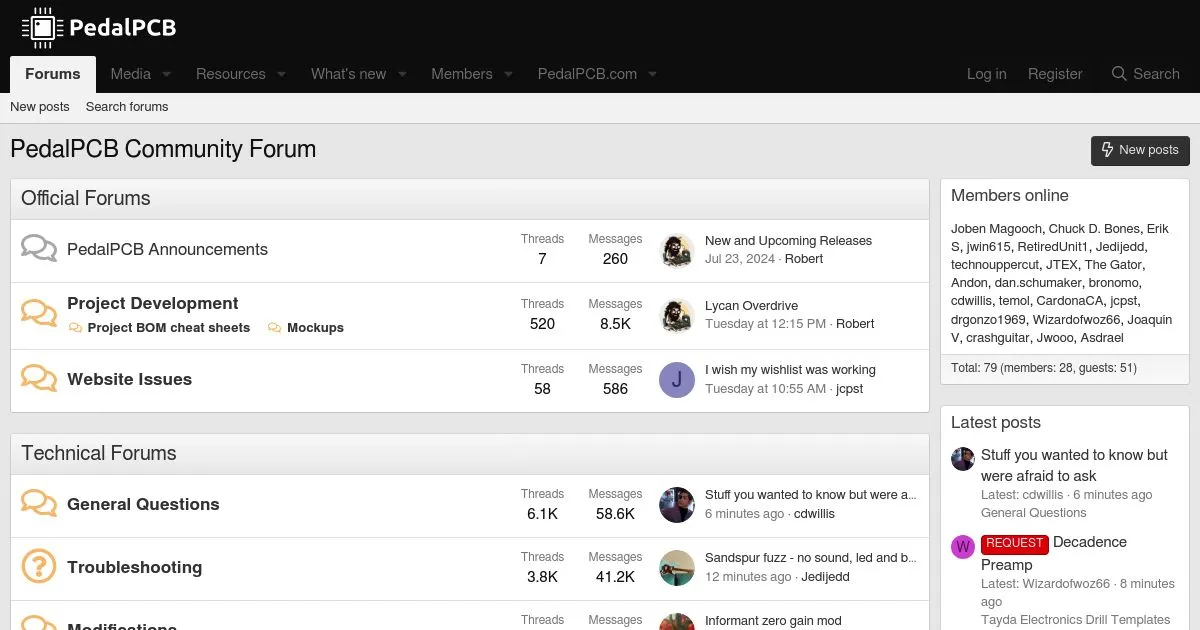Image resolution: width=1200 pixels, height=630 pixels.
Task: Open the Project Development forum title
Action: (x=153, y=303)
